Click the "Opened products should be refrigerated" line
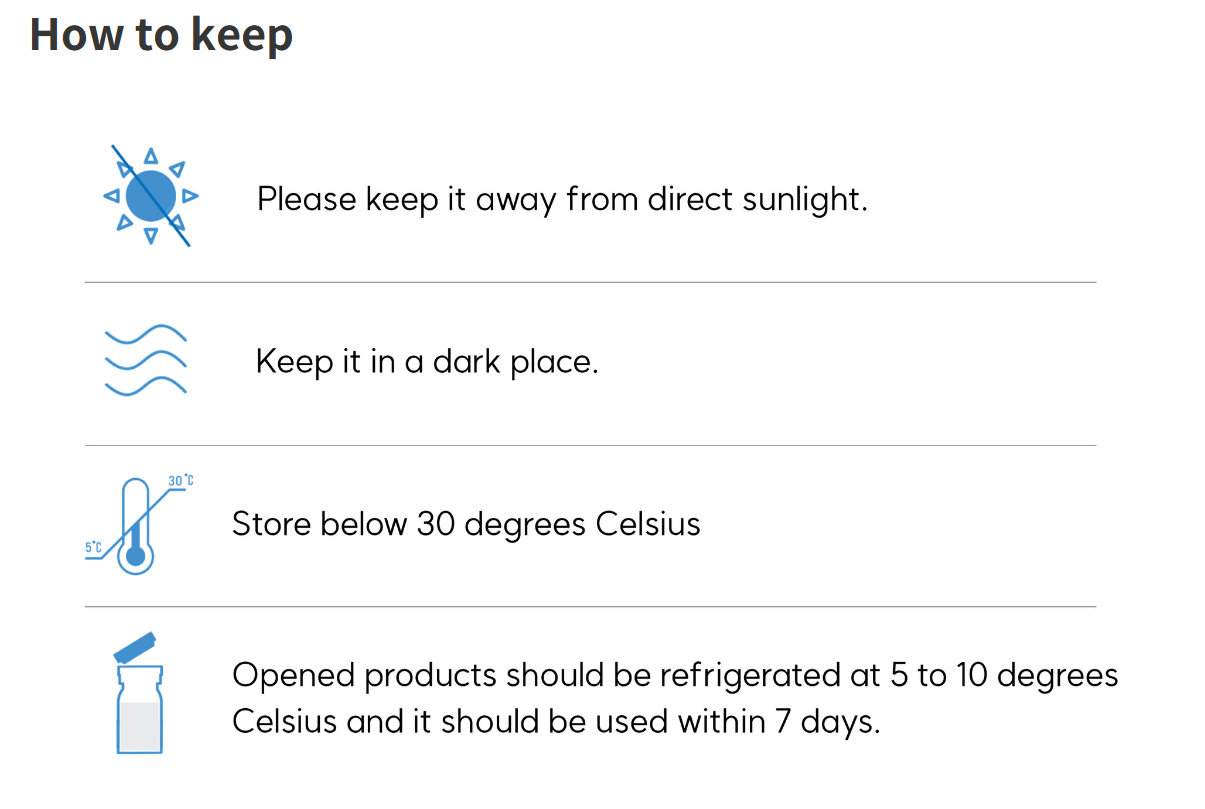The image size is (1205, 809). [x=675, y=675]
